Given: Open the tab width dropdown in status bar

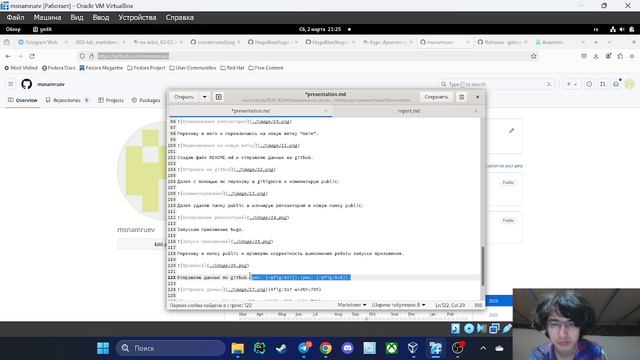Looking at the screenshot, I should (x=398, y=305).
